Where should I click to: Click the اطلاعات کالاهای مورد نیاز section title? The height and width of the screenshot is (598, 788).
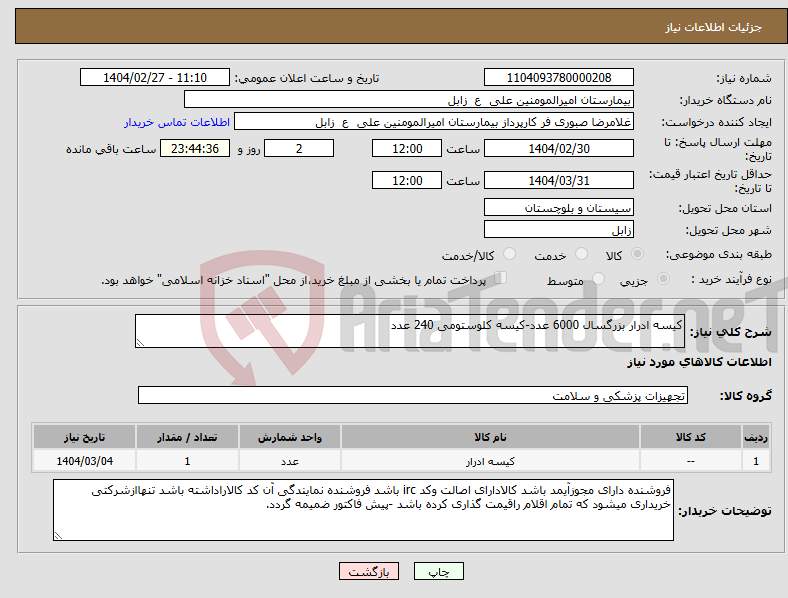point(699,362)
